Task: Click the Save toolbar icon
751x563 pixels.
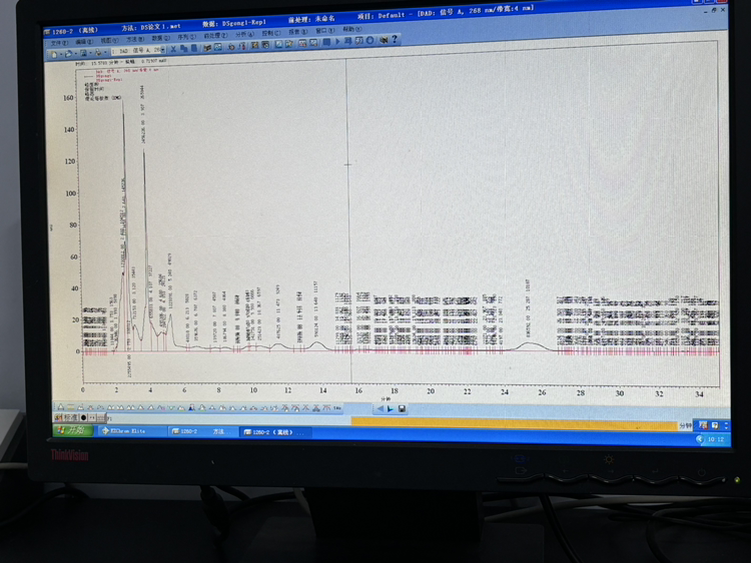Action: tap(83, 53)
